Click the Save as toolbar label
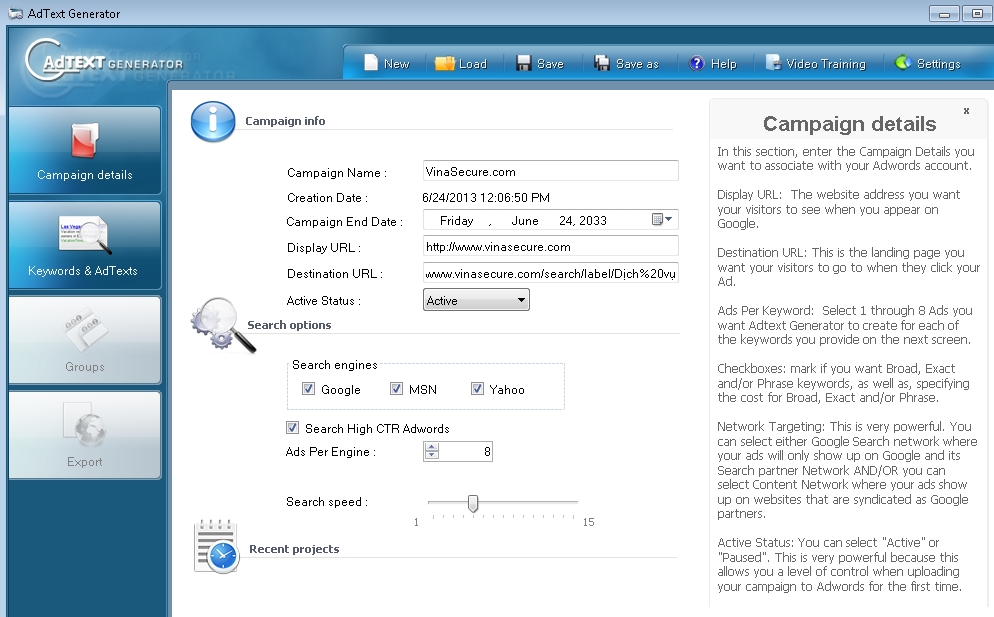Image resolution: width=994 pixels, height=617 pixels. point(637,63)
